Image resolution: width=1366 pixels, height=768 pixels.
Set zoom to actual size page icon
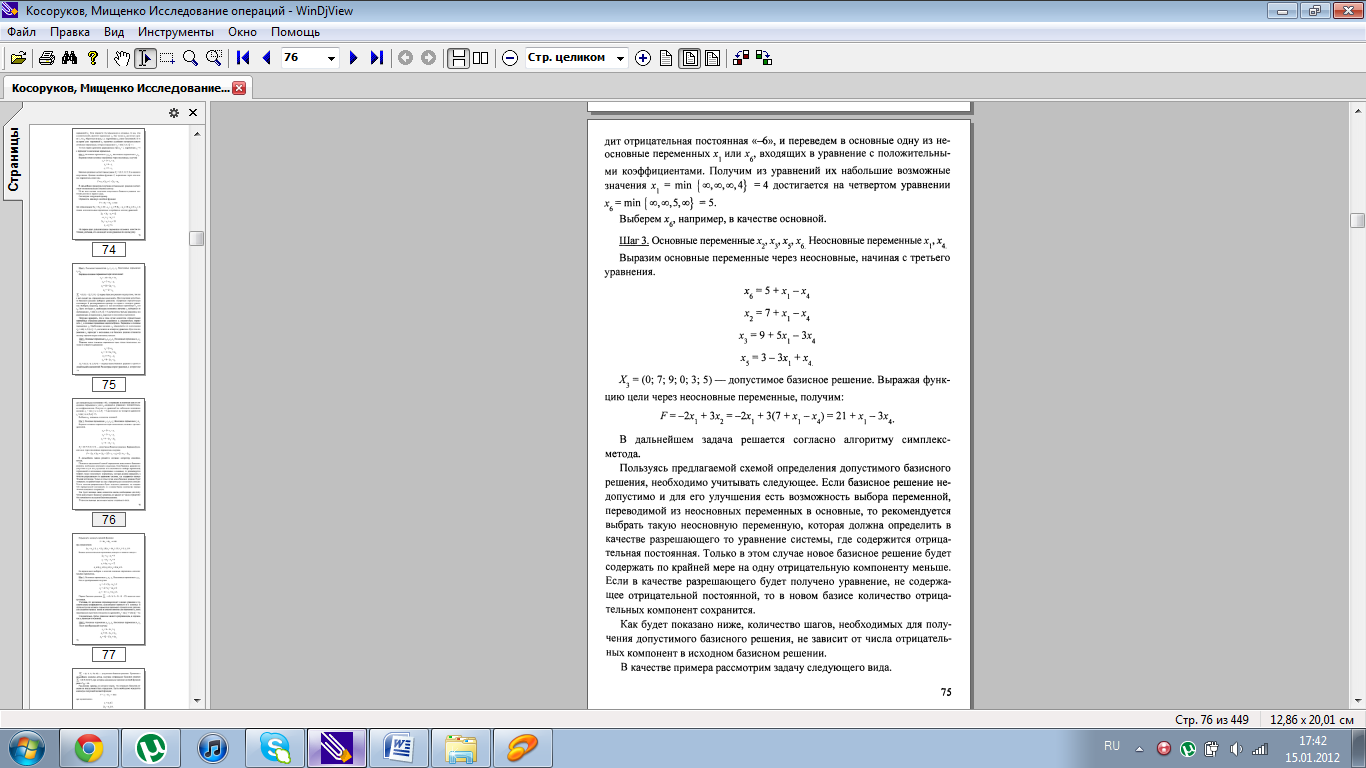(666, 58)
